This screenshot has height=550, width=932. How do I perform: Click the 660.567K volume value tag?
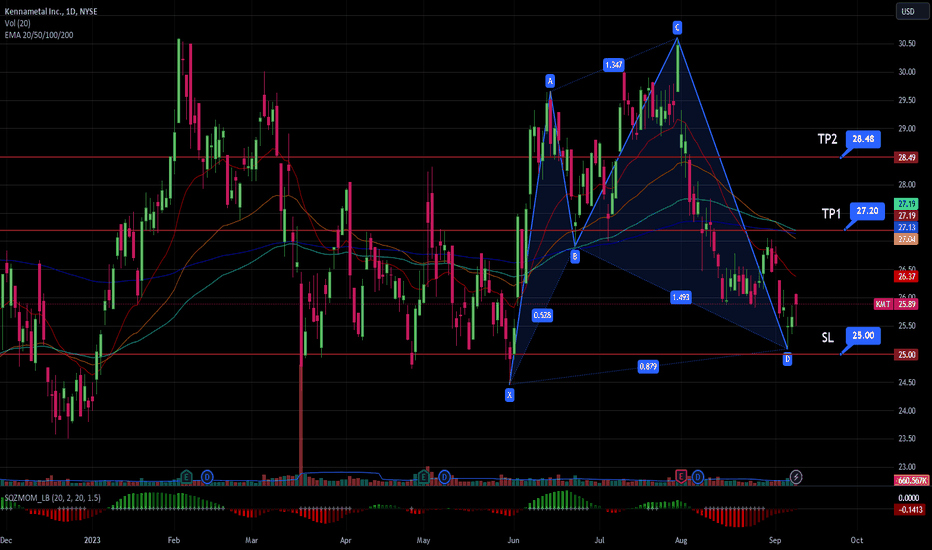(x=911, y=480)
